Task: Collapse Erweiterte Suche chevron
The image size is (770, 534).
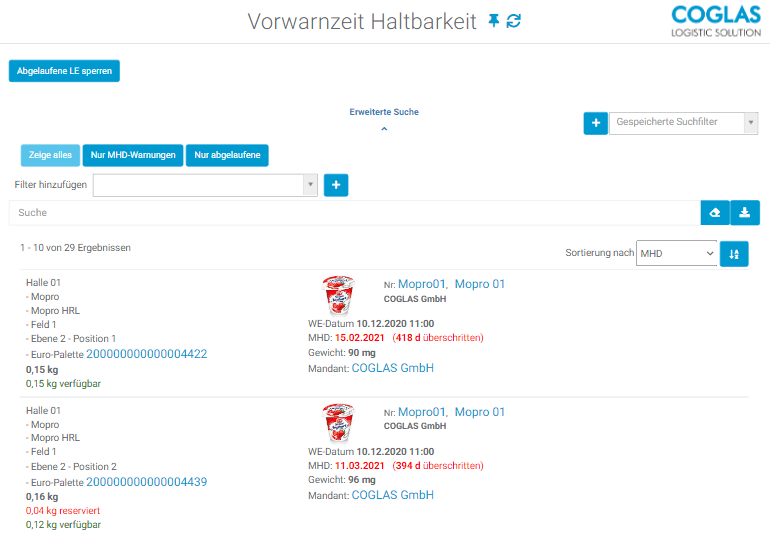Action: pos(384,129)
